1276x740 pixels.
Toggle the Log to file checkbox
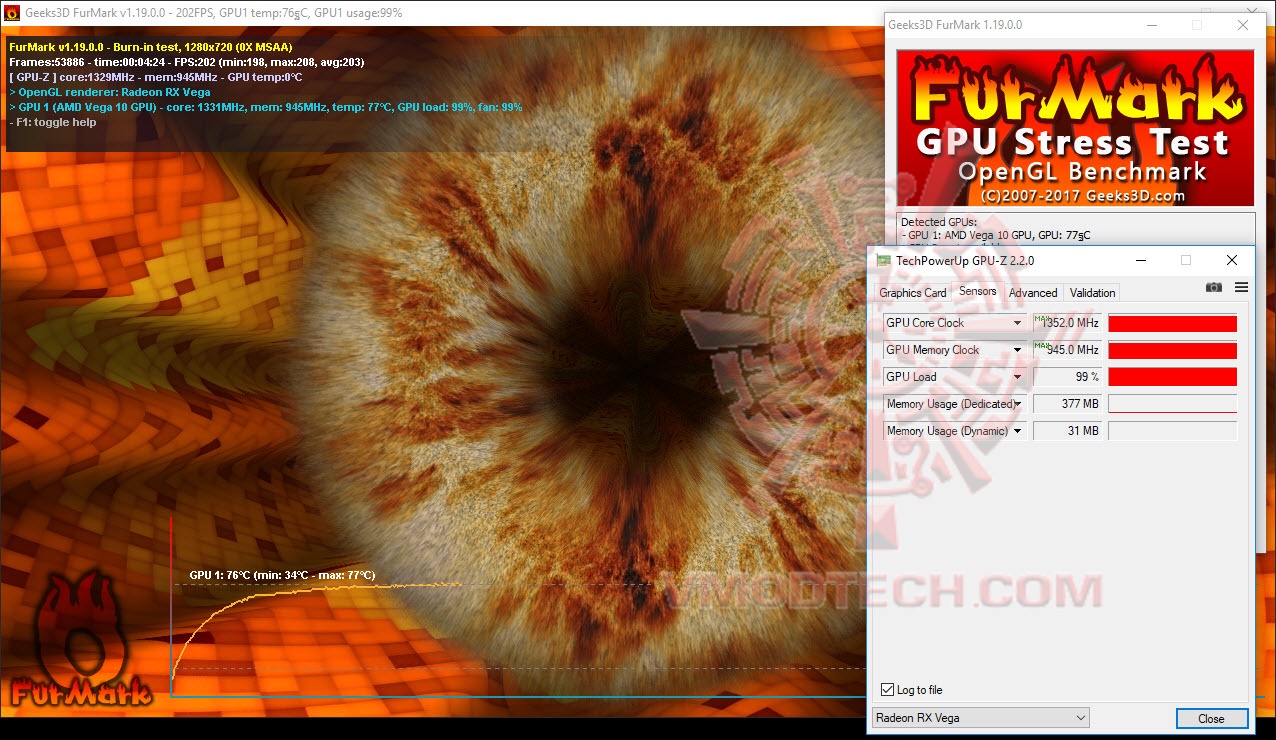click(x=887, y=690)
